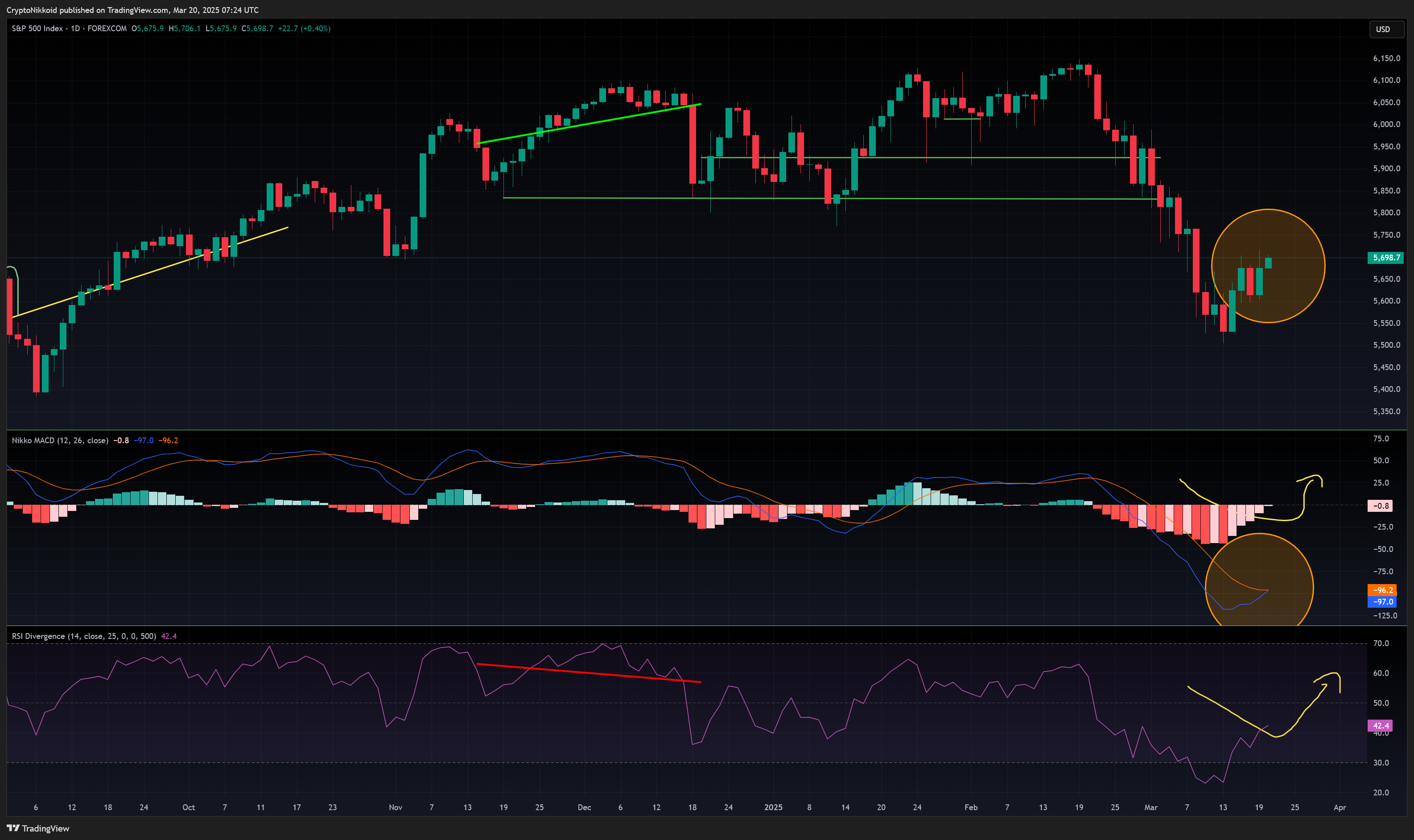Image resolution: width=1414 pixels, height=840 pixels.
Task: Click the 5,500.0 price axis label
Action: (x=1386, y=345)
